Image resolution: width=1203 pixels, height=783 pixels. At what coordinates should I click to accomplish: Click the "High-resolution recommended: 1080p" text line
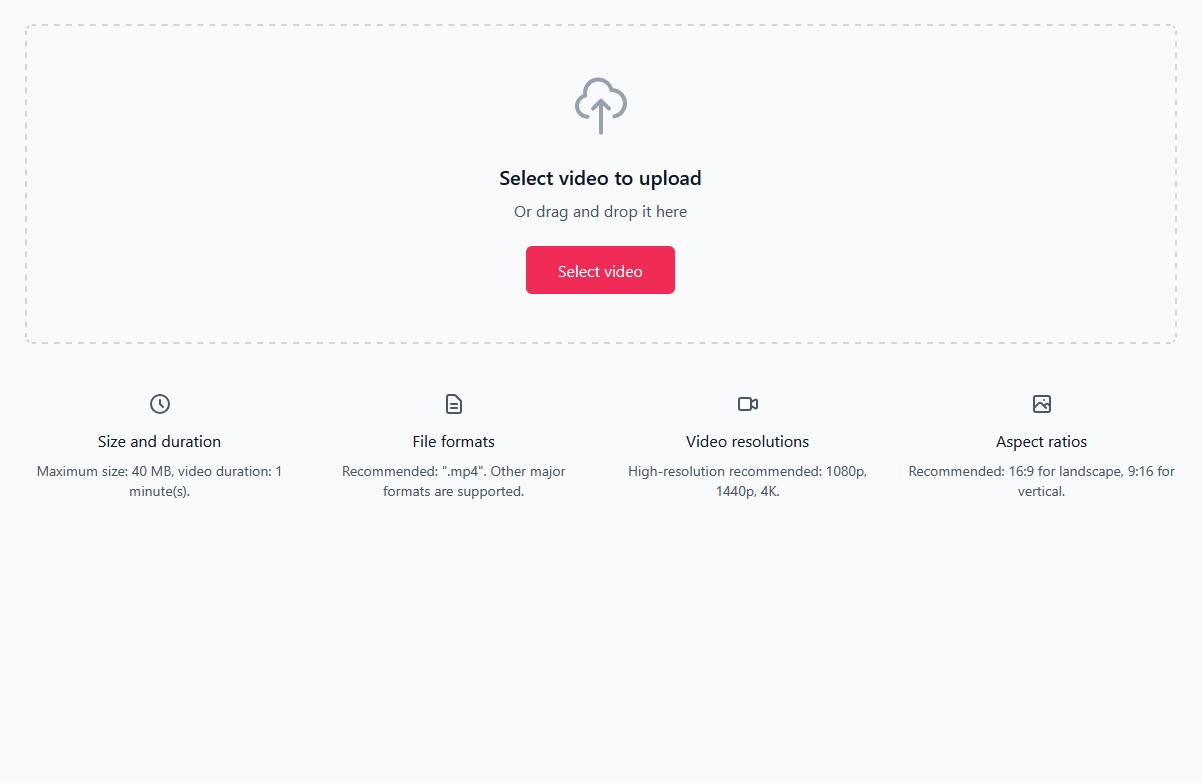(748, 471)
